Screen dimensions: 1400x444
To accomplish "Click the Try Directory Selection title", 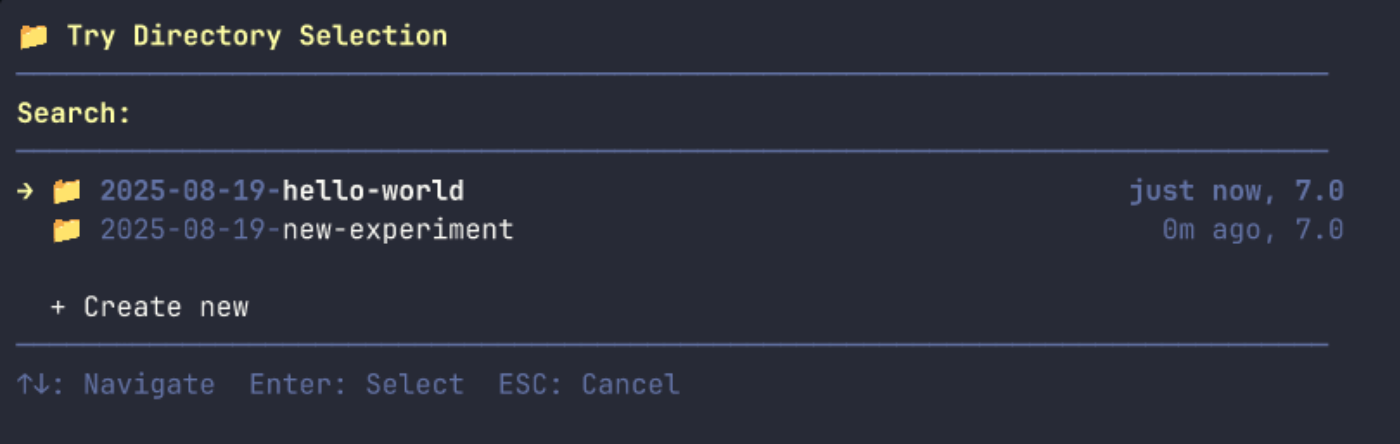I will [257, 37].
